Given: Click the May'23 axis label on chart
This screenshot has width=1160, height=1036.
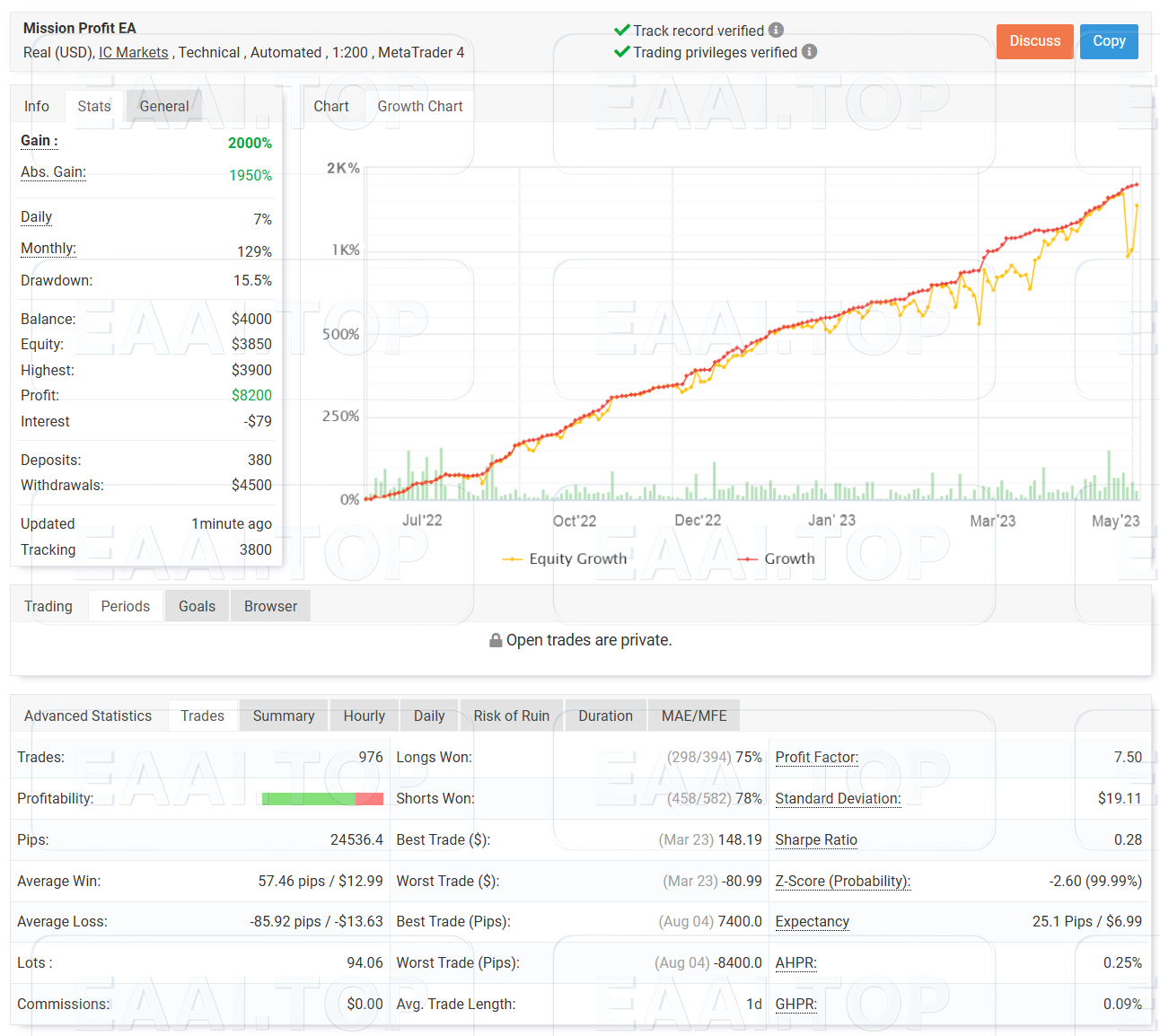Looking at the screenshot, I should coord(1115,521).
